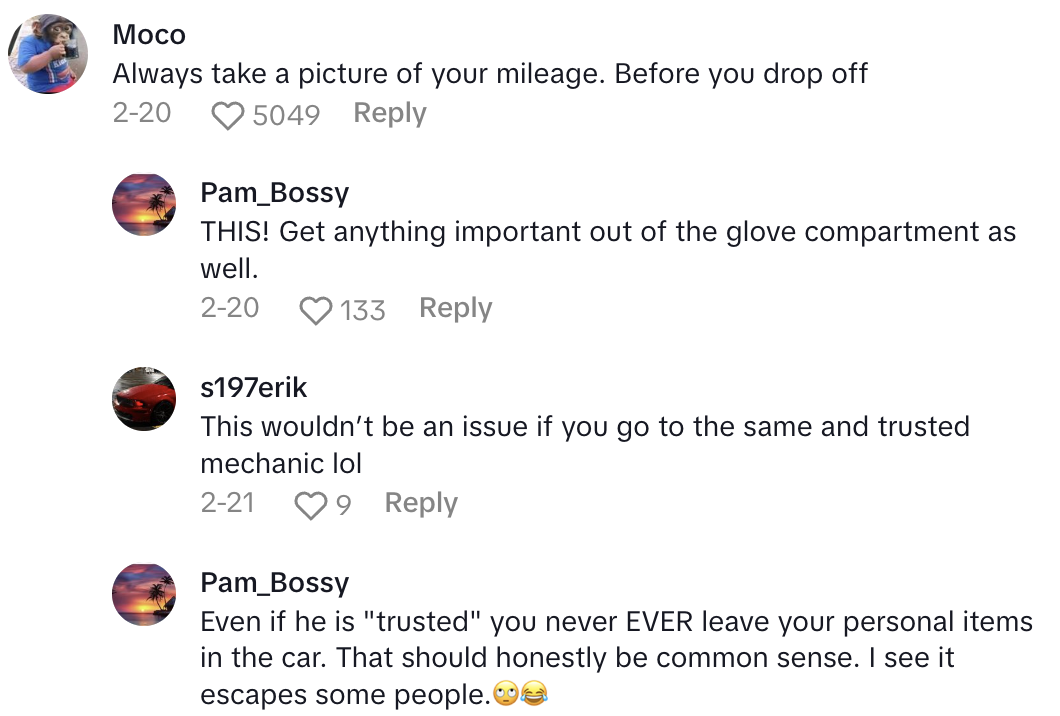Image resolution: width=1060 pixels, height=716 pixels.
Task: Click the Pam_Bossy username above the "THIS!" comment
Action: pyautogui.click(x=274, y=192)
